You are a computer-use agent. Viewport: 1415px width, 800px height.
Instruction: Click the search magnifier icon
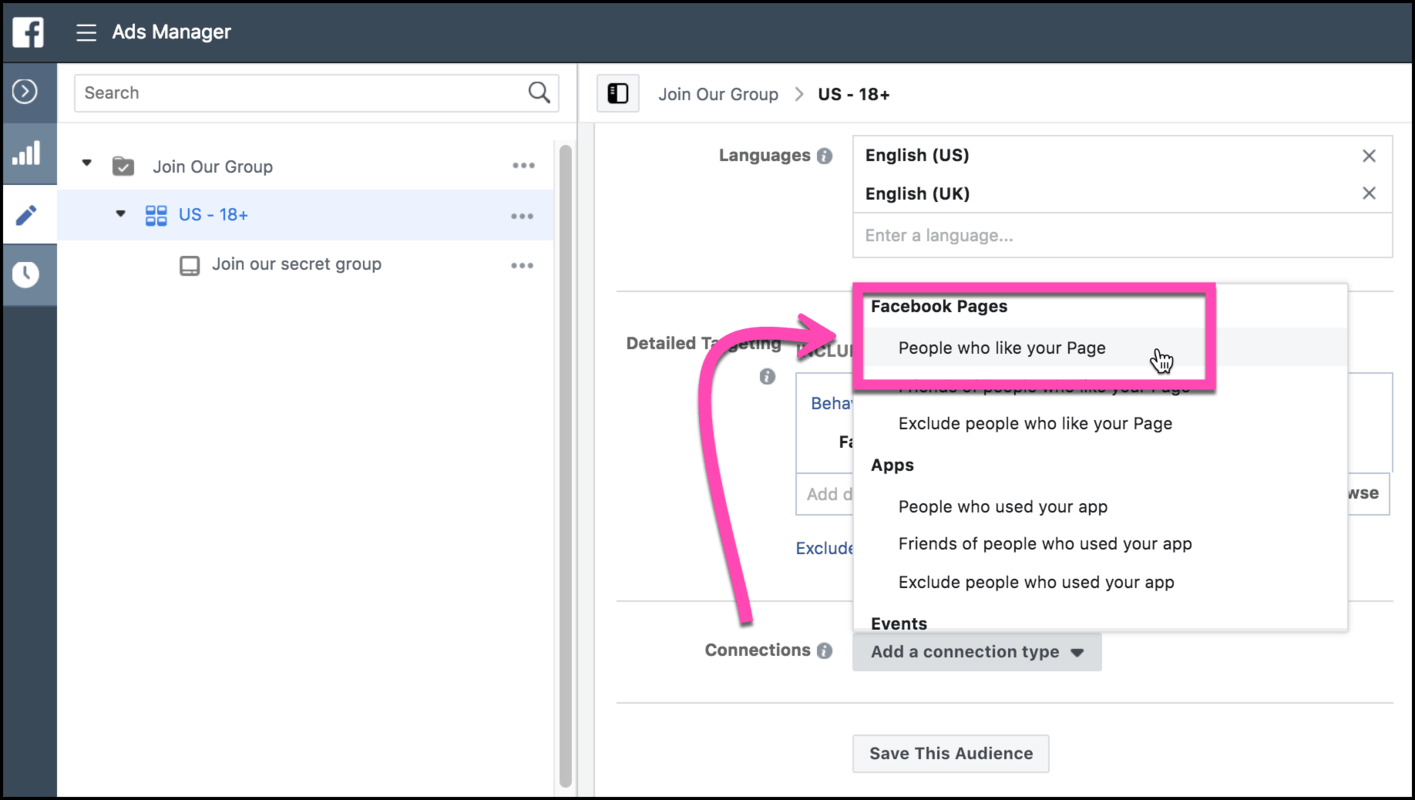(x=539, y=93)
